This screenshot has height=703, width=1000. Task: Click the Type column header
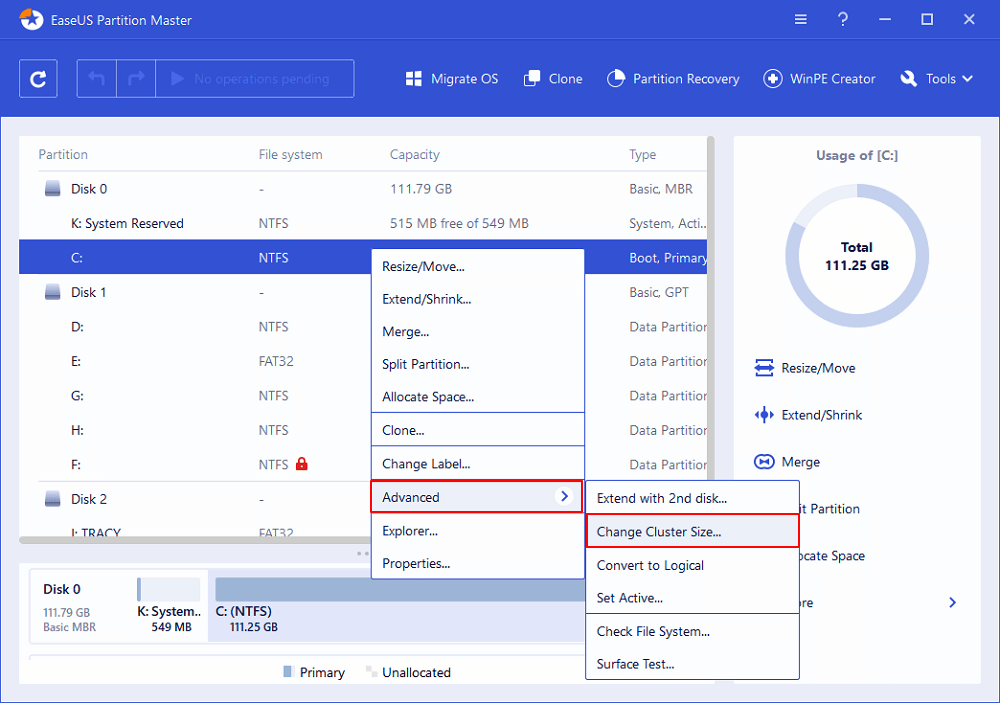tap(642, 154)
